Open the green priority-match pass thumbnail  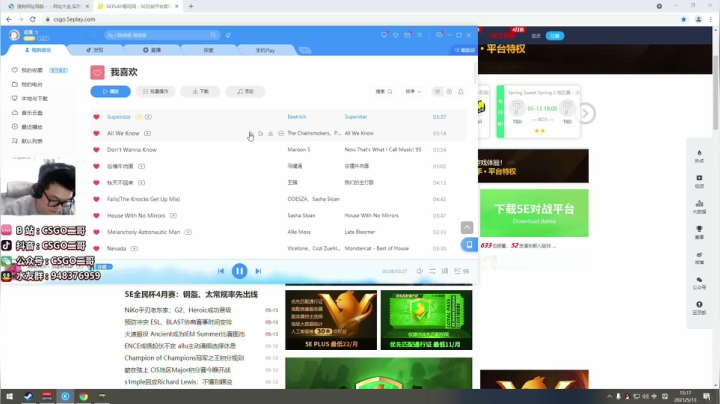tap(426, 320)
